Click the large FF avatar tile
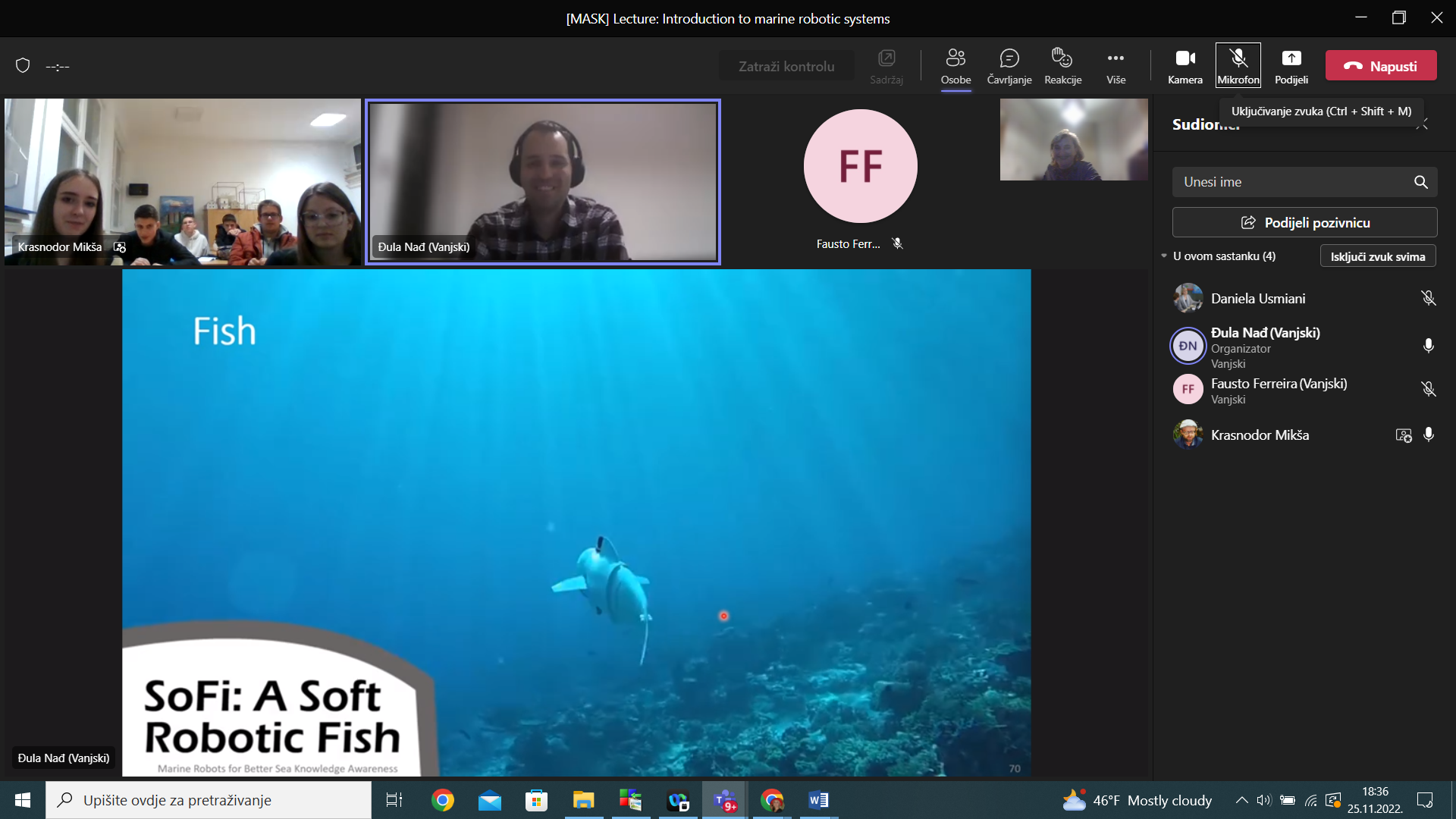1456x819 pixels. point(860,166)
